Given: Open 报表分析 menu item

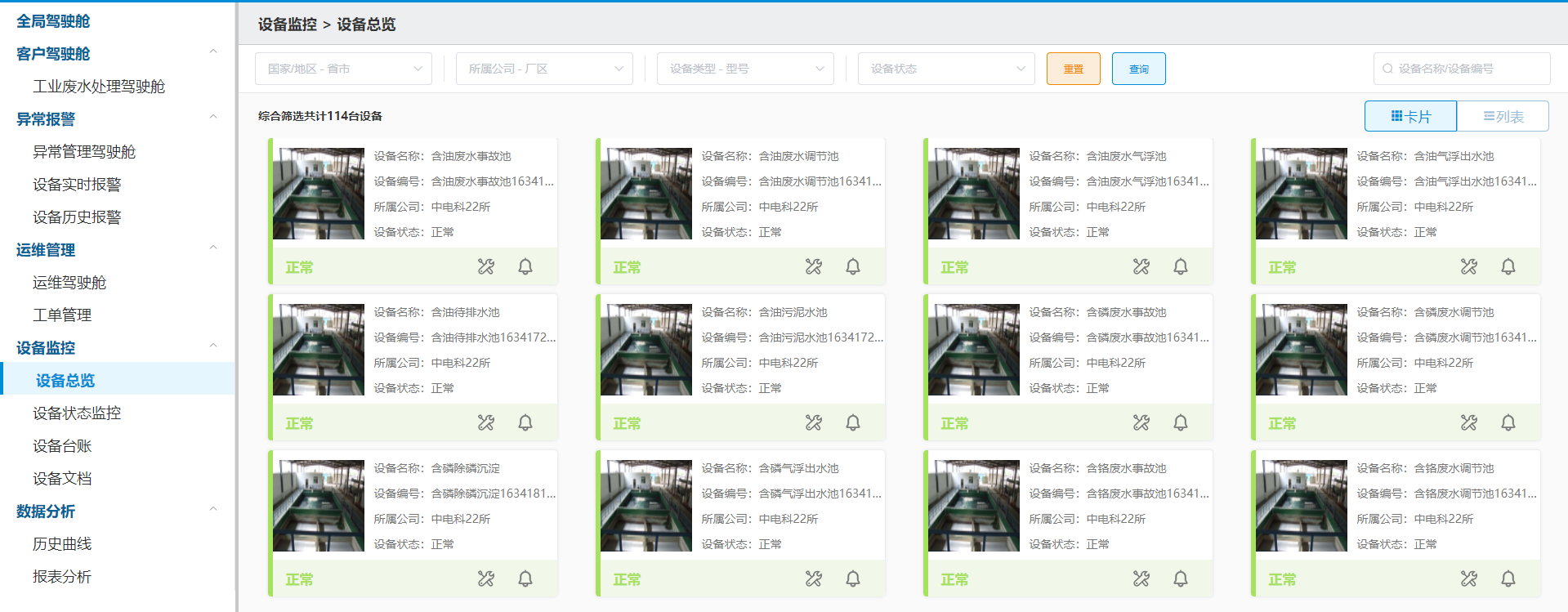Looking at the screenshot, I should coord(62,577).
